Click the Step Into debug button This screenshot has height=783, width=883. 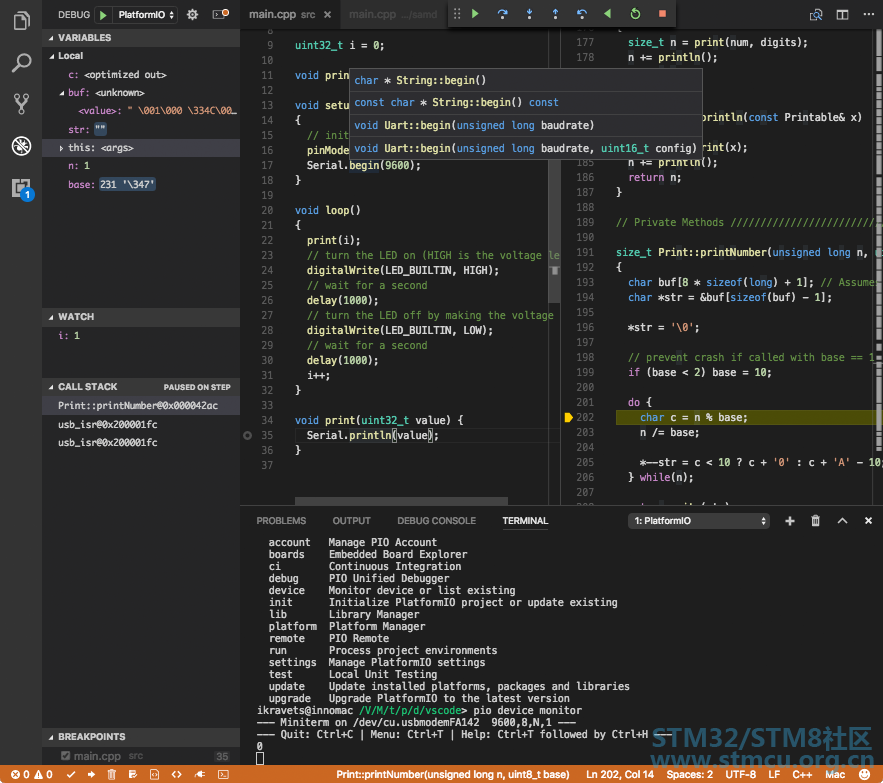[529, 14]
